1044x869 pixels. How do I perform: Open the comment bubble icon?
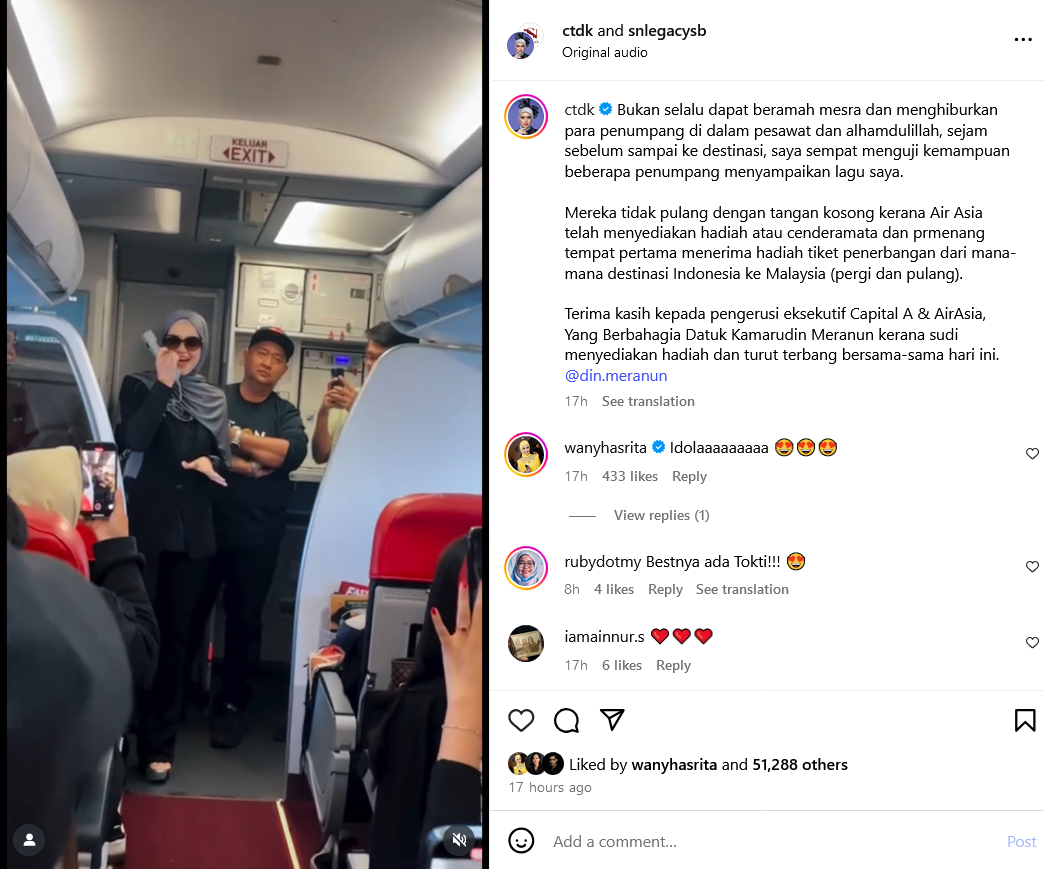(x=567, y=720)
